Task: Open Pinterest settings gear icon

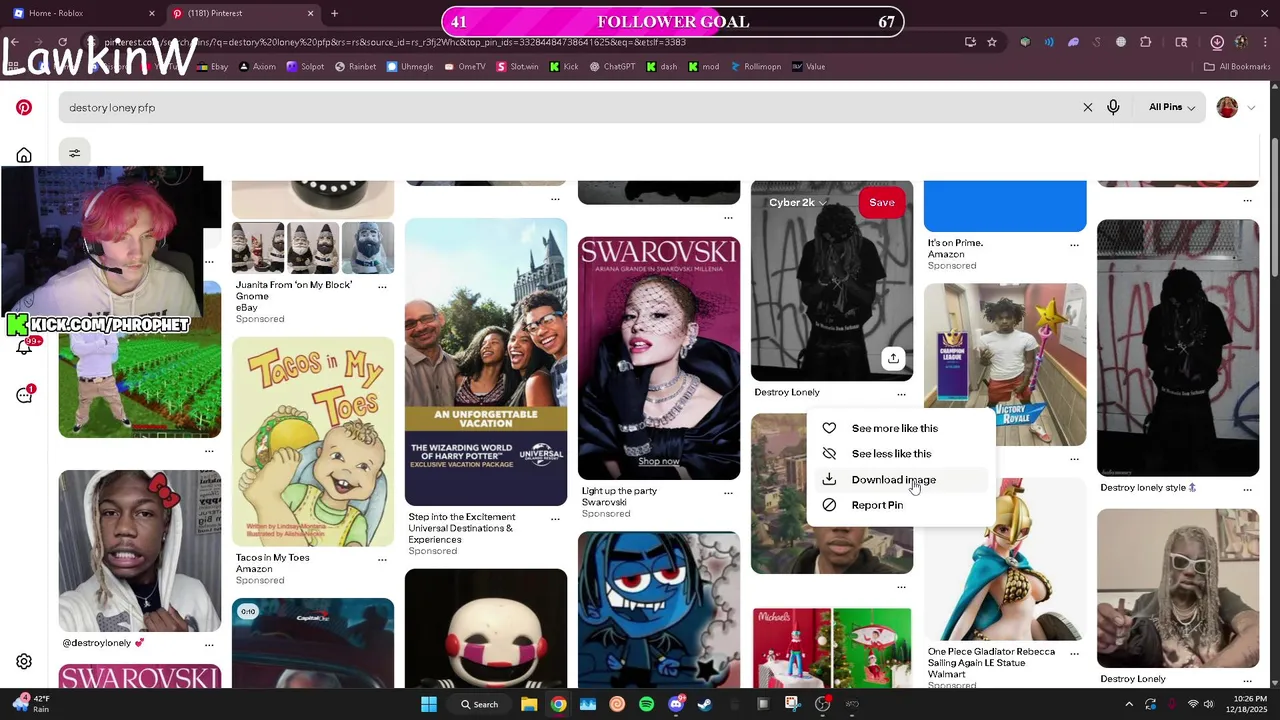Action: pyautogui.click(x=24, y=661)
